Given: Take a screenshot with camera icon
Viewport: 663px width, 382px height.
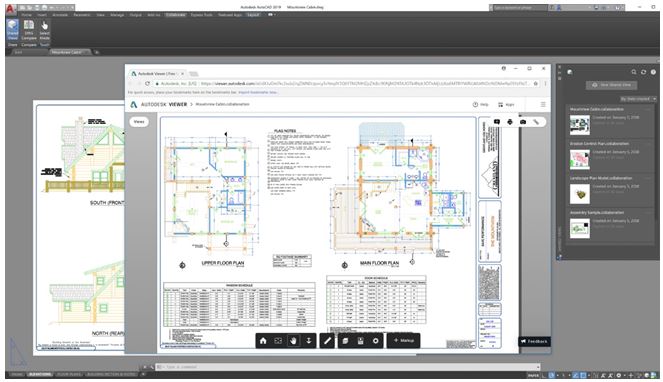Looking at the screenshot, I should click(523, 122).
